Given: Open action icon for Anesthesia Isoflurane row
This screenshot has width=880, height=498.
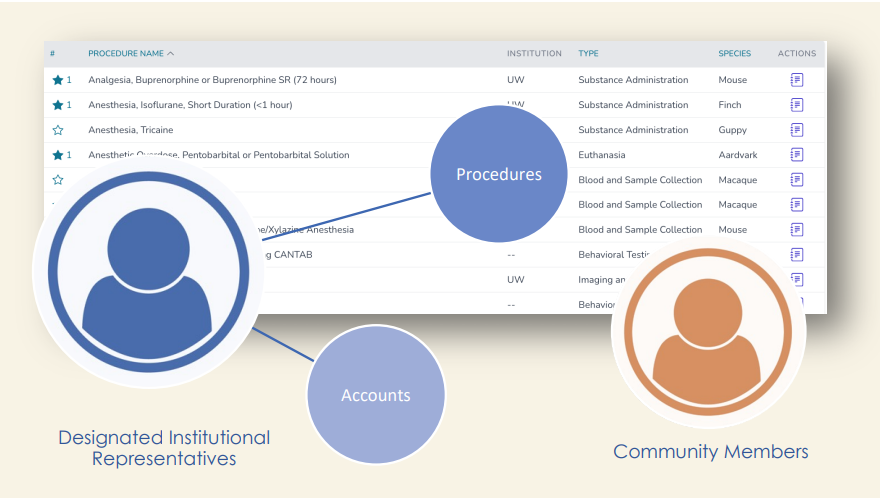Looking at the screenshot, I should [796, 105].
